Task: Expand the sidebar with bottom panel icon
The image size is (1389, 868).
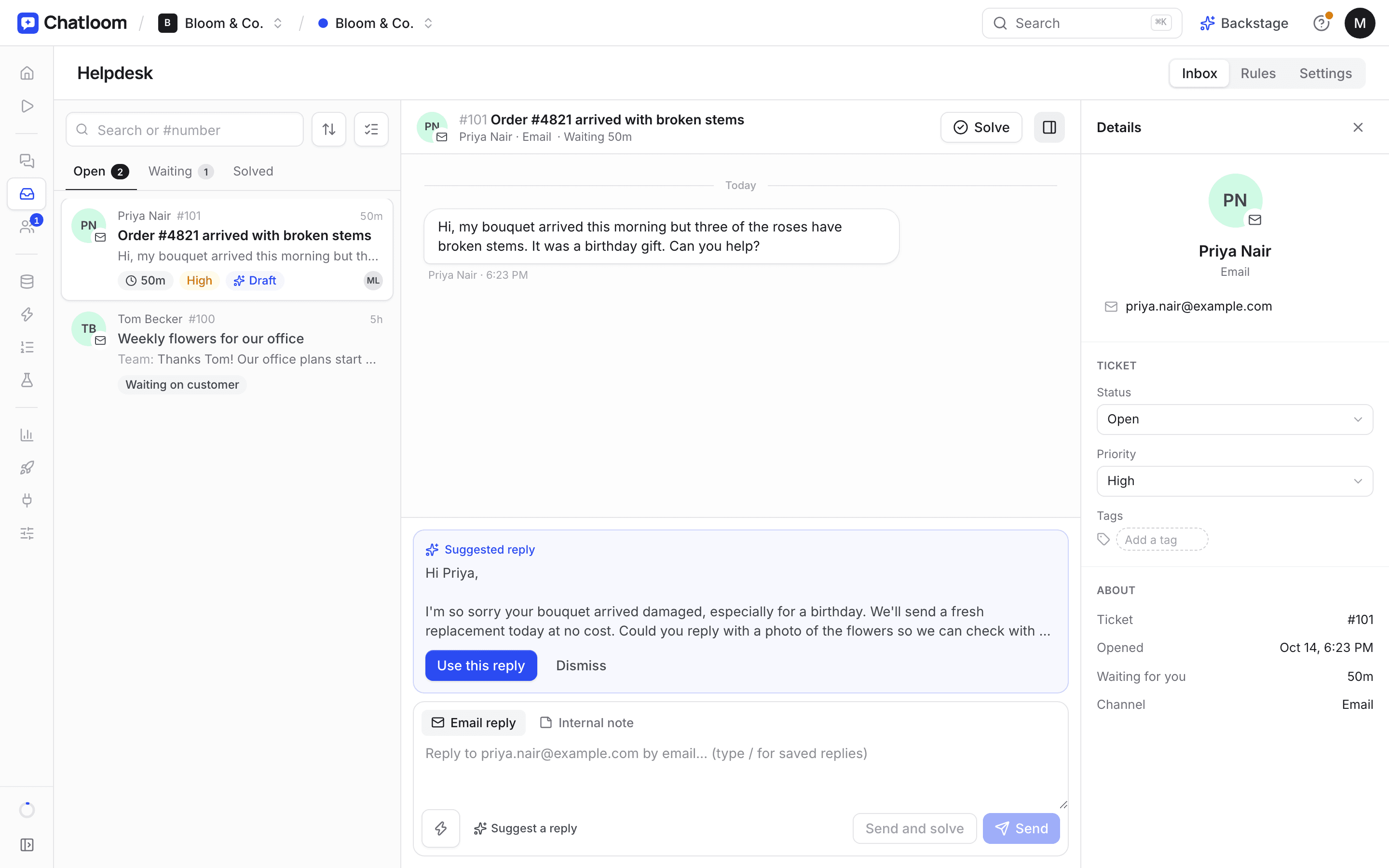Action: (x=27, y=844)
